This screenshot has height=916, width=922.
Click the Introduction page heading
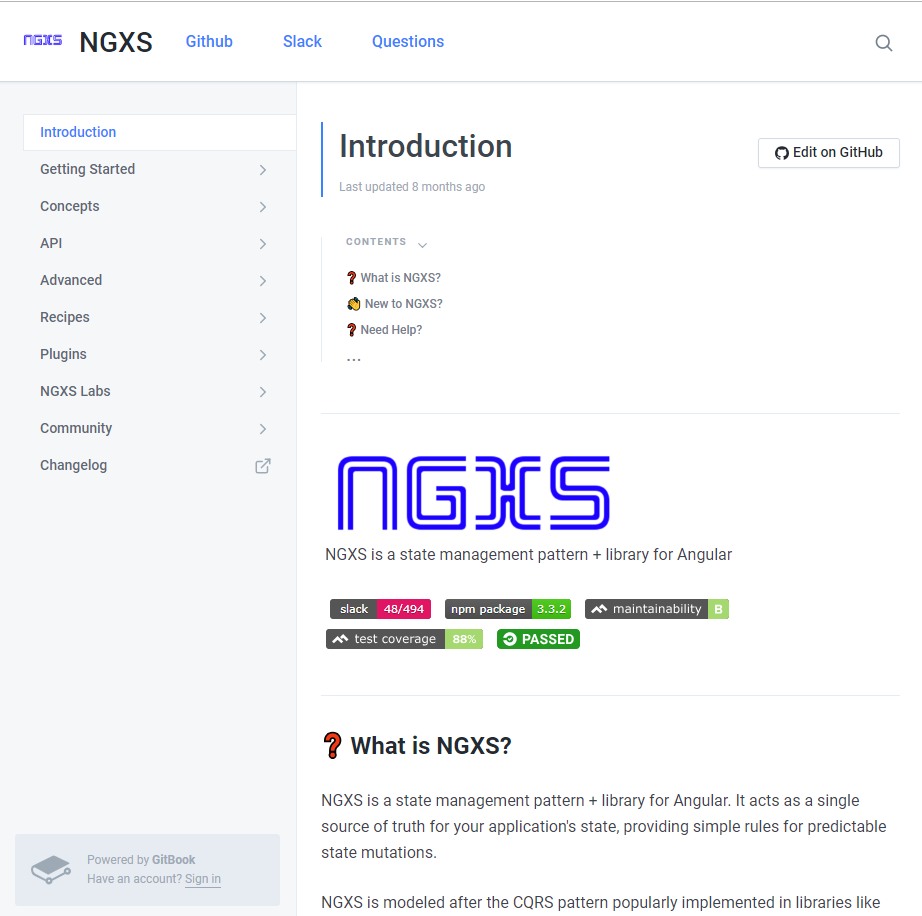pyautogui.click(x=426, y=146)
